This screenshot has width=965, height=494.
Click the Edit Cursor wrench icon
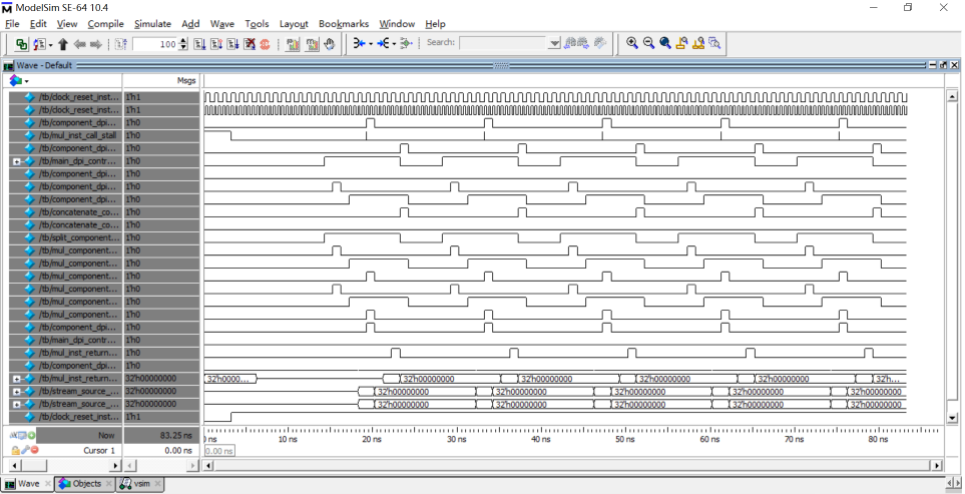[25, 450]
